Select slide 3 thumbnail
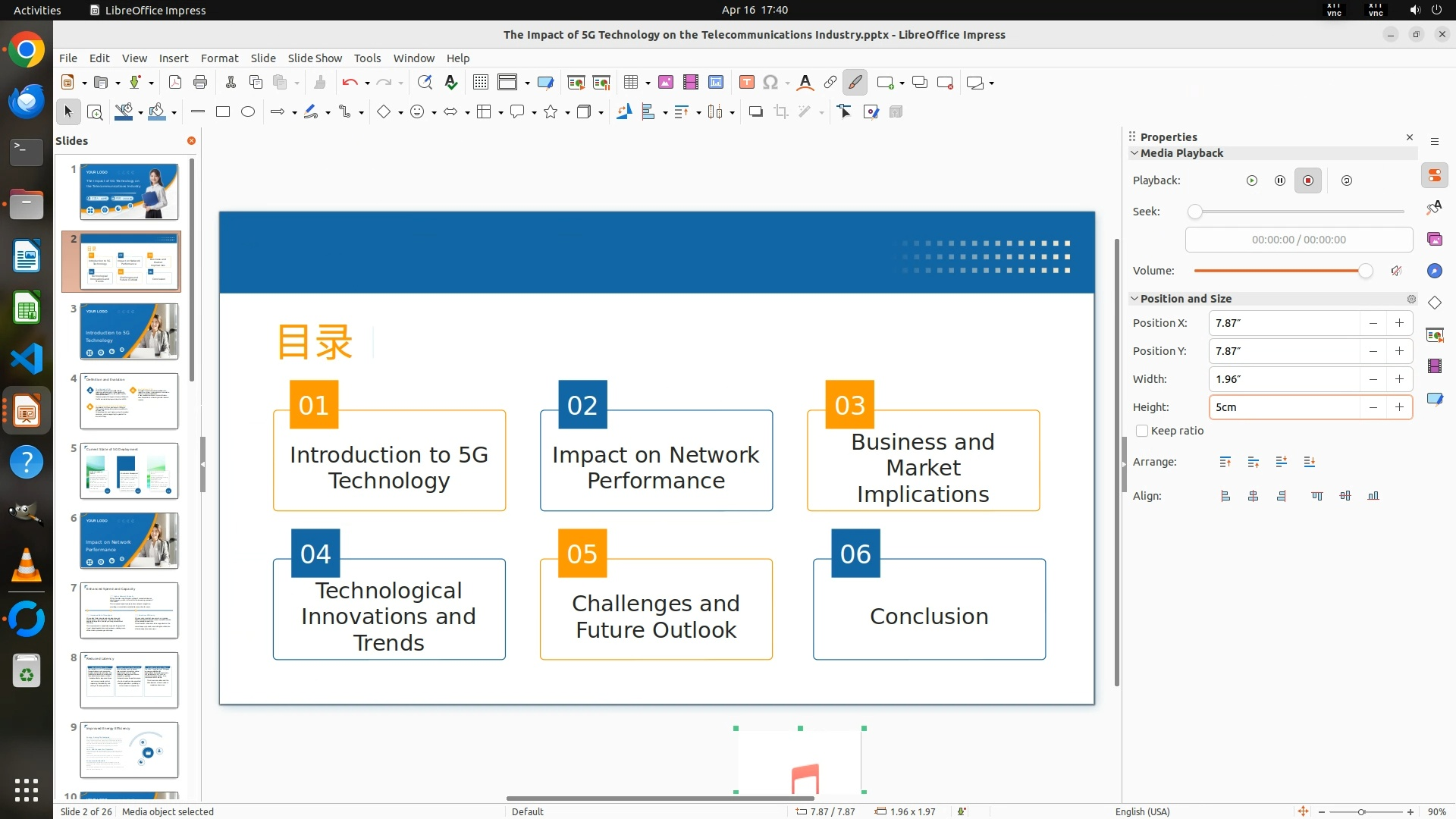1456x819 pixels. 129,331
